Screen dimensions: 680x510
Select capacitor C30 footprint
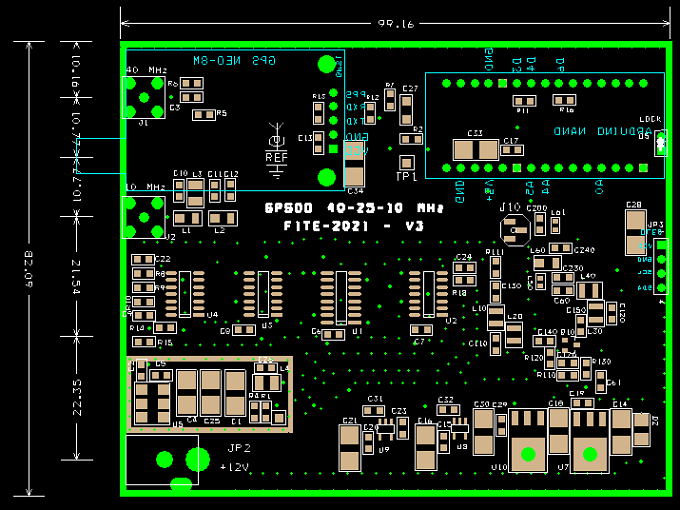tap(484, 432)
